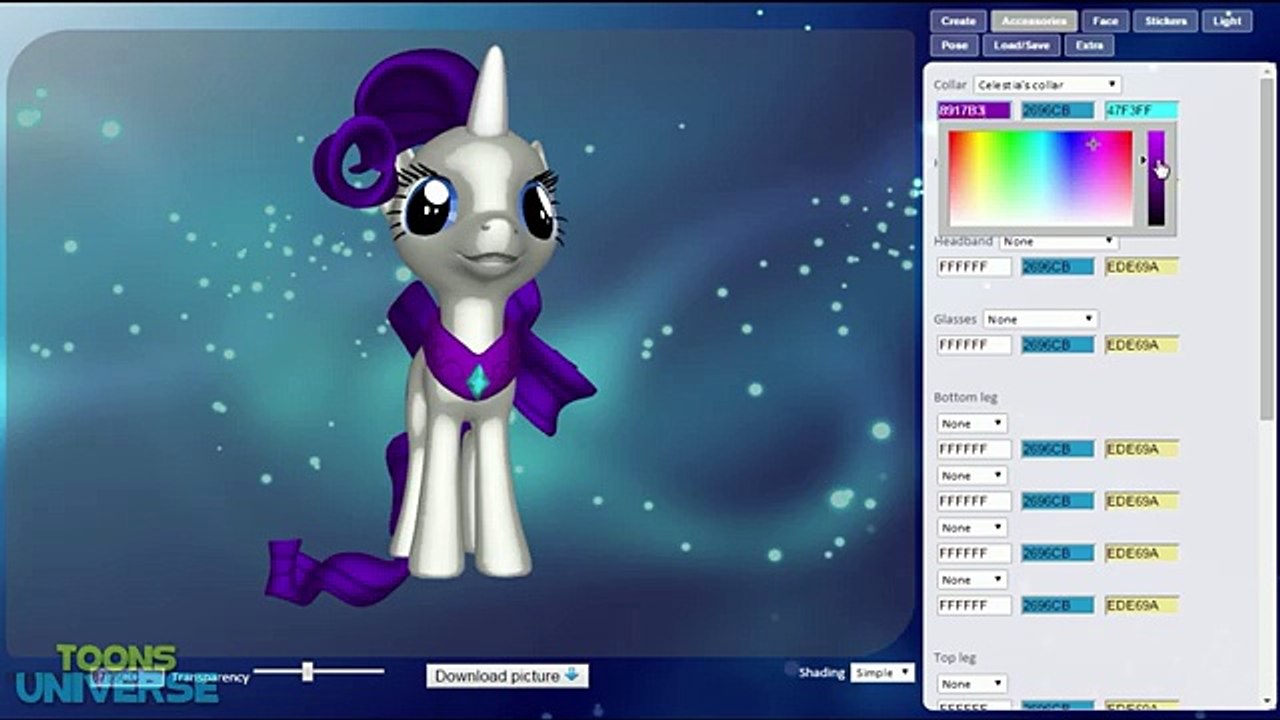Image resolution: width=1280 pixels, height=720 pixels.
Task: Click the Headband FFFFFF color field
Action: 974,267
